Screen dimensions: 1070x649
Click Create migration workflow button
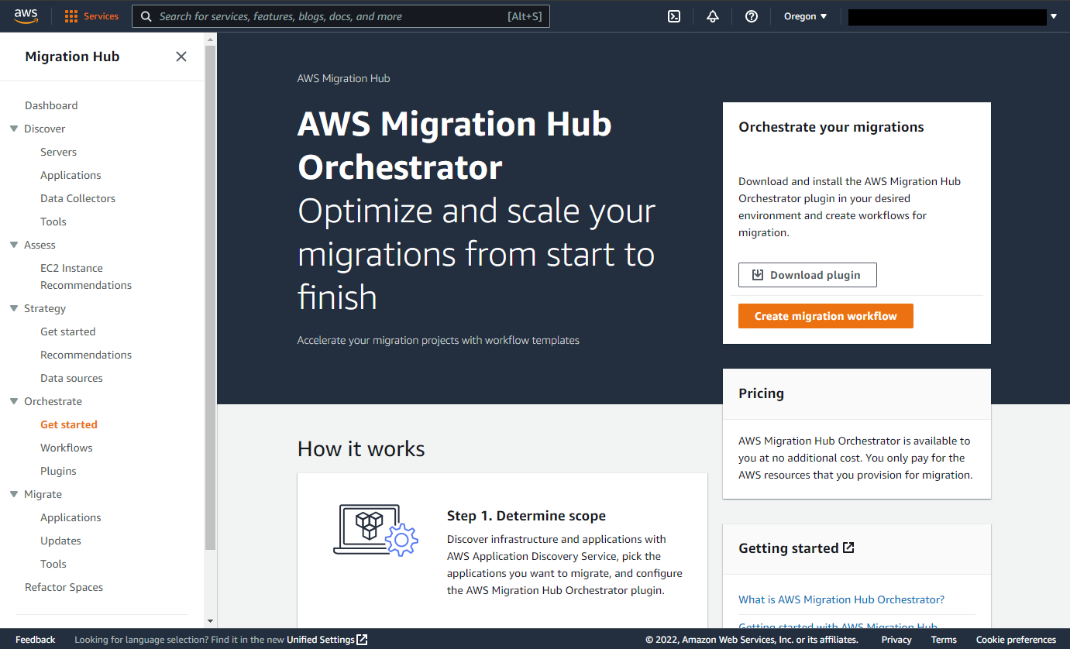pos(825,316)
